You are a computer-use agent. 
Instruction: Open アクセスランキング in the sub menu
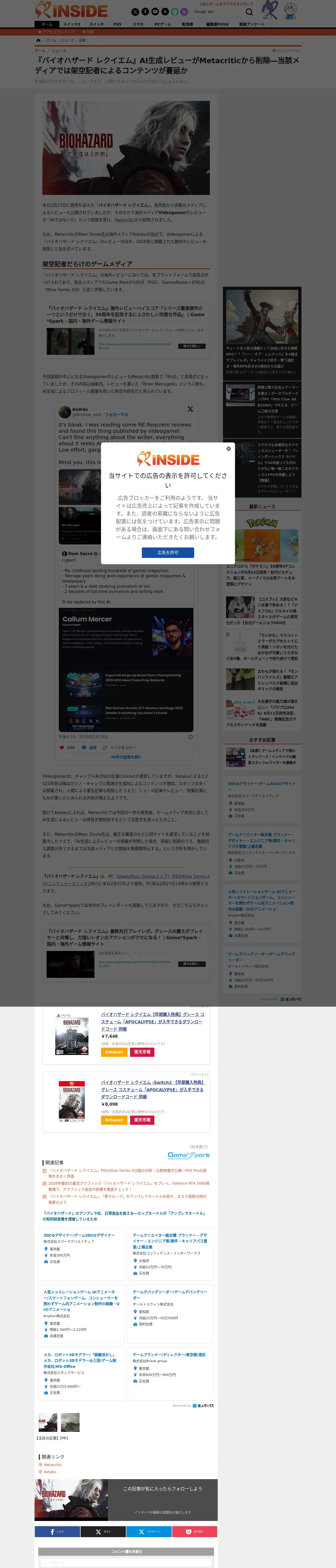click(57, 32)
